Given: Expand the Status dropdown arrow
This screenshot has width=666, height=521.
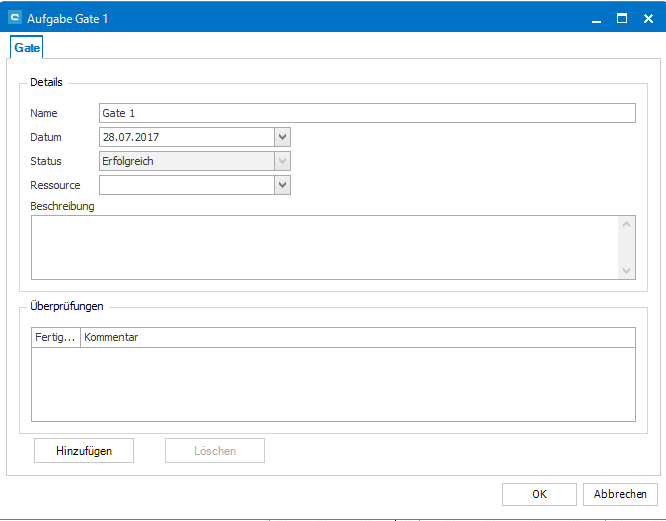Looking at the screenshot, I should coord(283,161).
